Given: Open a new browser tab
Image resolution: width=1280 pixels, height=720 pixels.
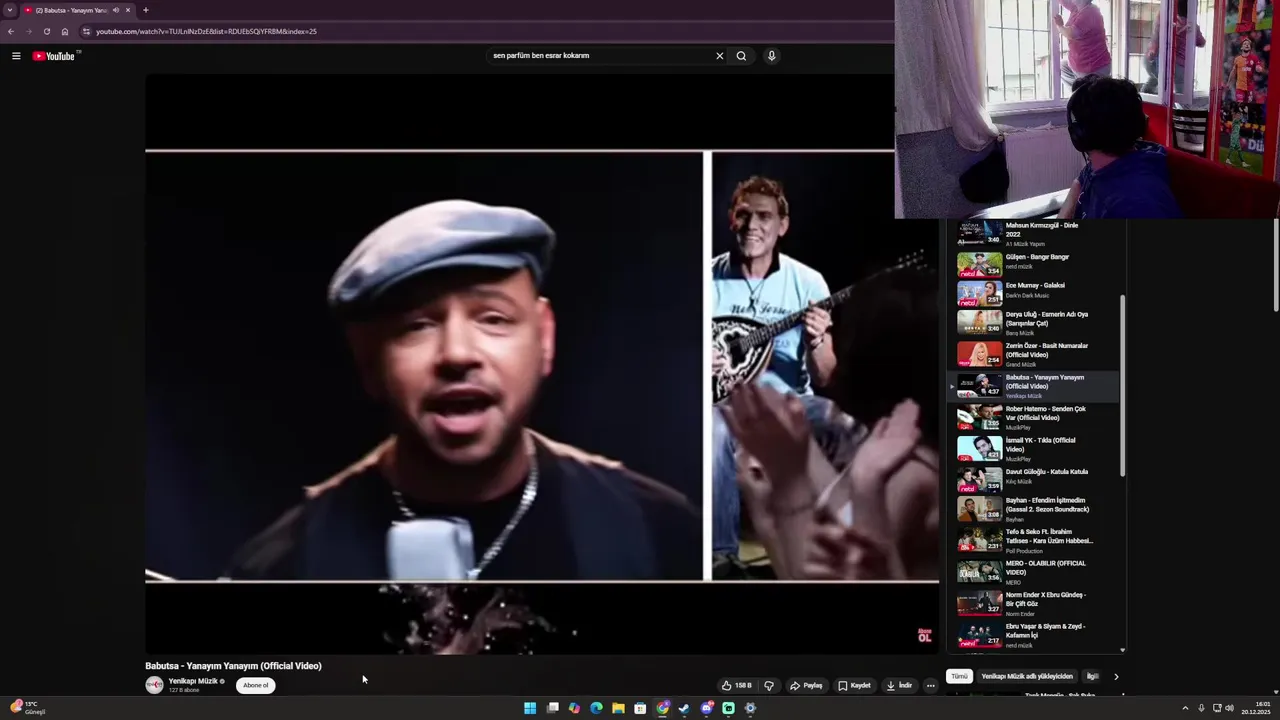Looking at the screenshot, I should 146,10.
